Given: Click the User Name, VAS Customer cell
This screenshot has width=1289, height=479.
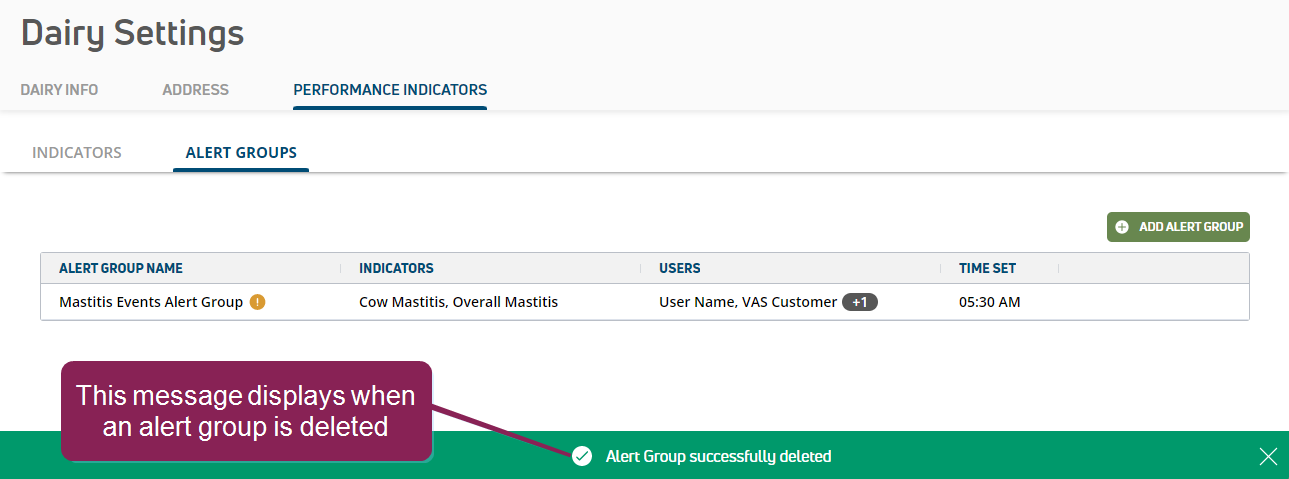Looking at the screenshot, I should pyautogui.click(x=748, y=302).
